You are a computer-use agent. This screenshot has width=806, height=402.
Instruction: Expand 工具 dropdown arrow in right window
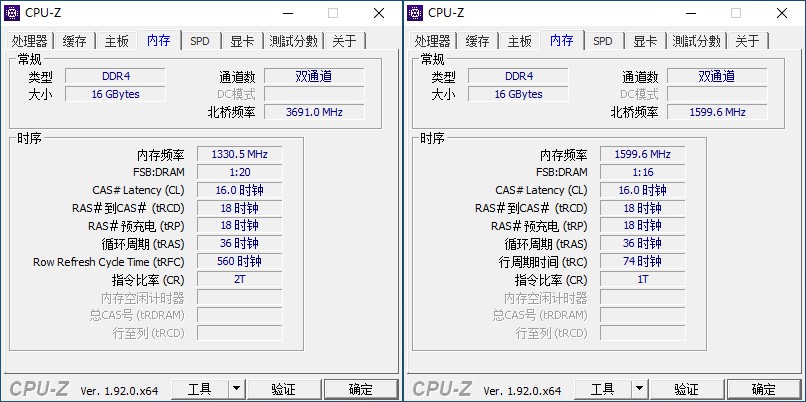coord(639,389)
